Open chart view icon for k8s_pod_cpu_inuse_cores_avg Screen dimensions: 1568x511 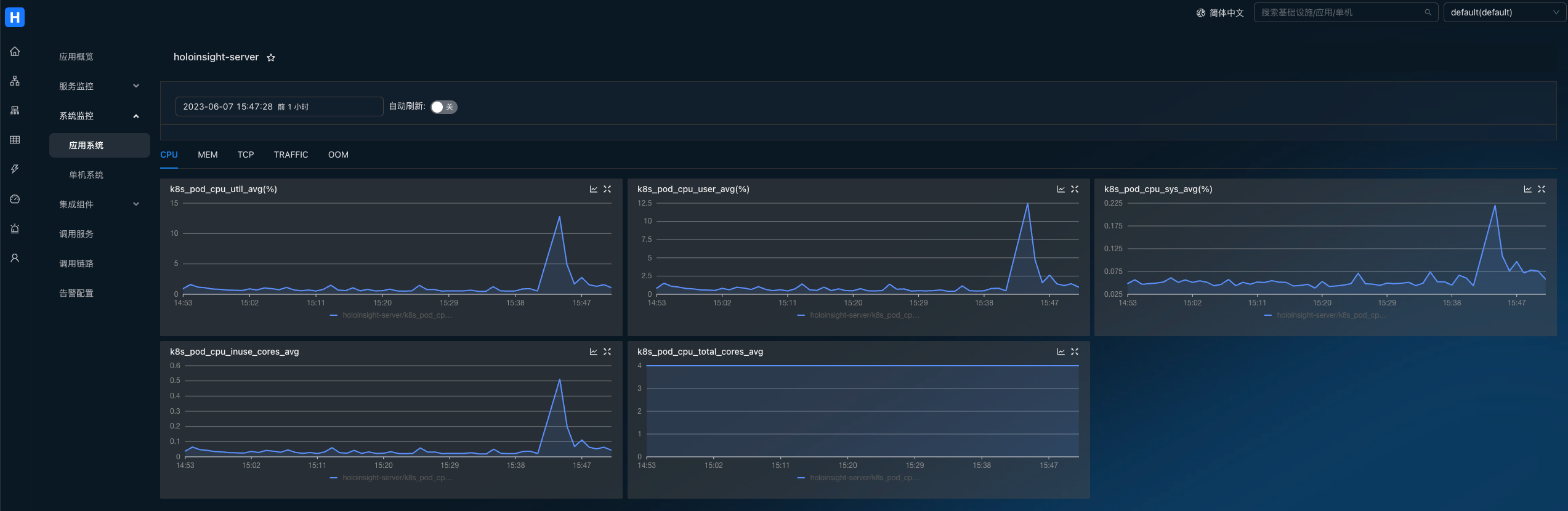593,352
